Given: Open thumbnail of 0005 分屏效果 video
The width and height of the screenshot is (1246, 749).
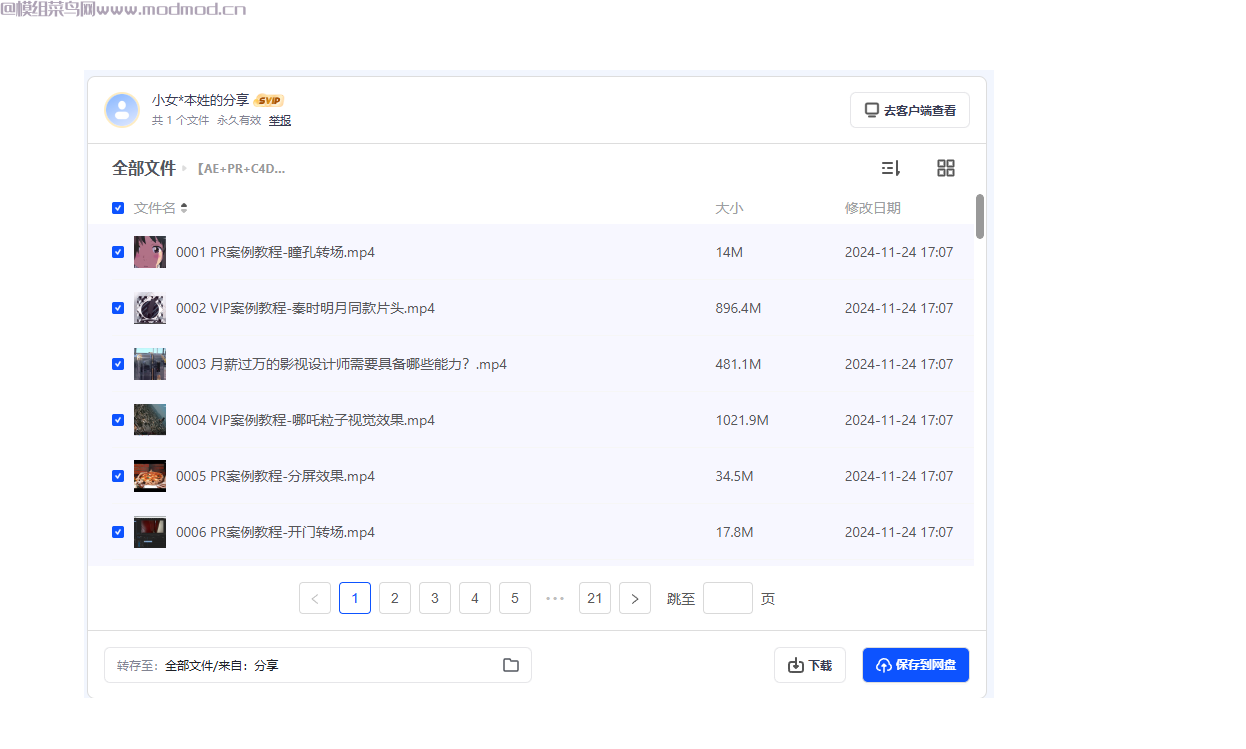Looking at the screenshot, I should [x=150, y=476].
